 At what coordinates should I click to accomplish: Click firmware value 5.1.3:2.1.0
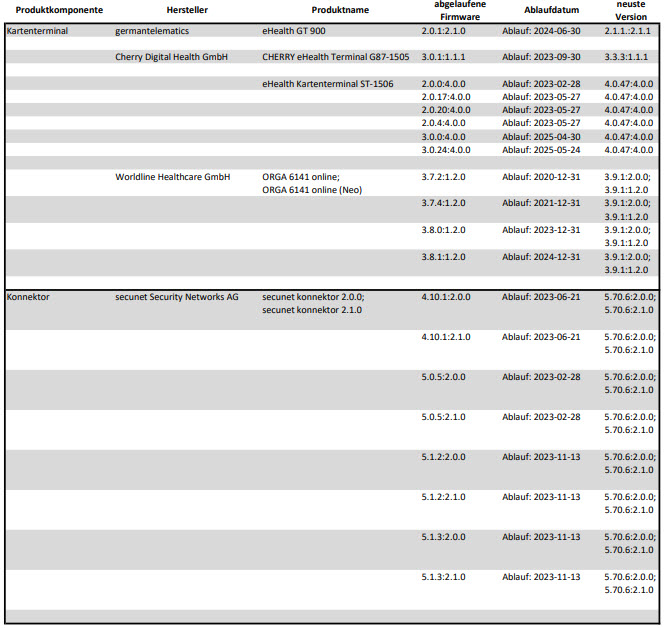(443, 577)
